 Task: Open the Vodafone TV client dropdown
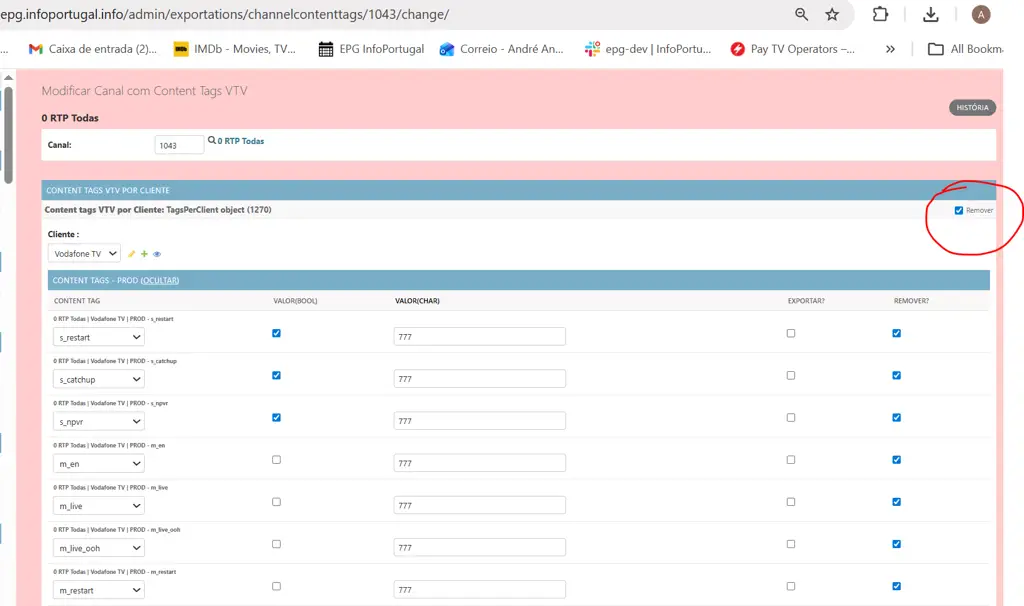[84, 254]
